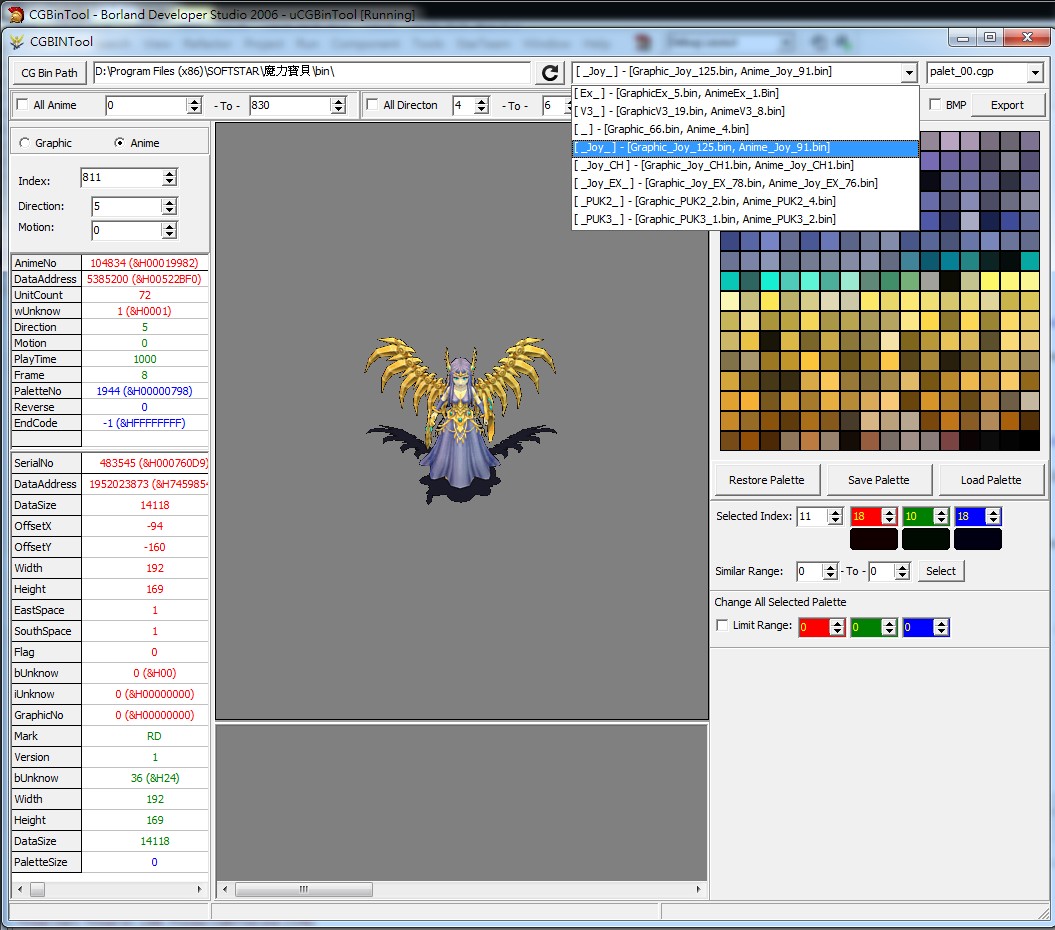Click the Export button
The image size is (1055, 930).
tap(1006, 105)
